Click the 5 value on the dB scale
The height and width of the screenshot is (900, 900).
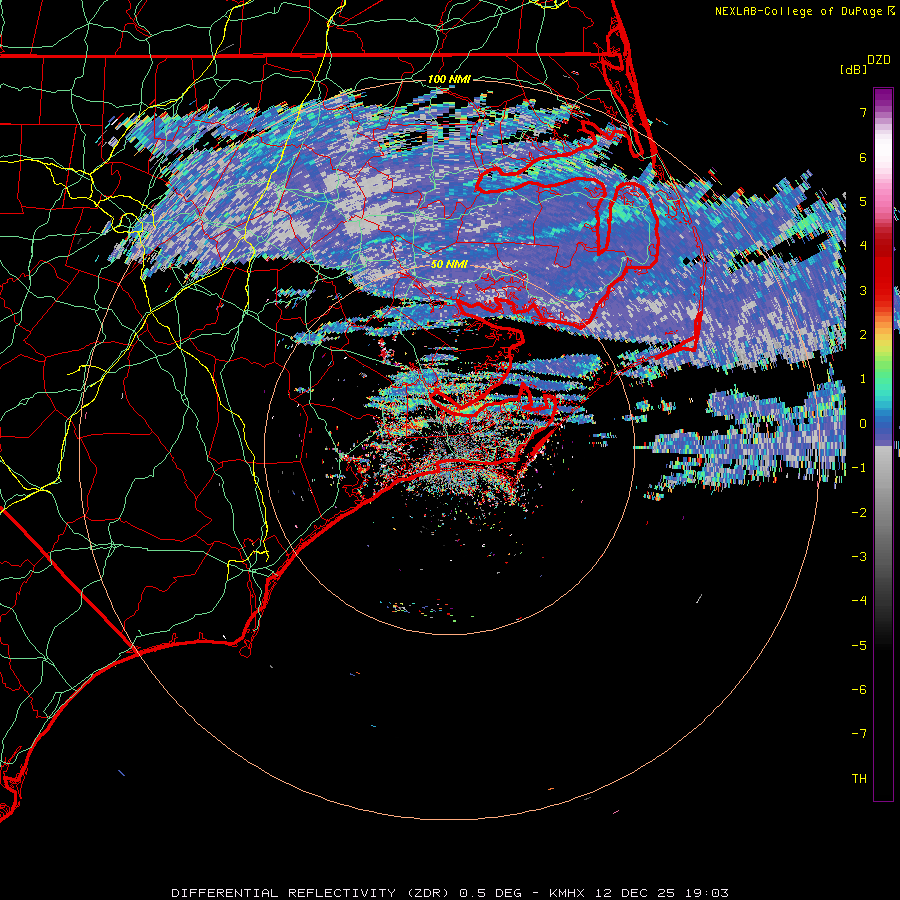863,201
